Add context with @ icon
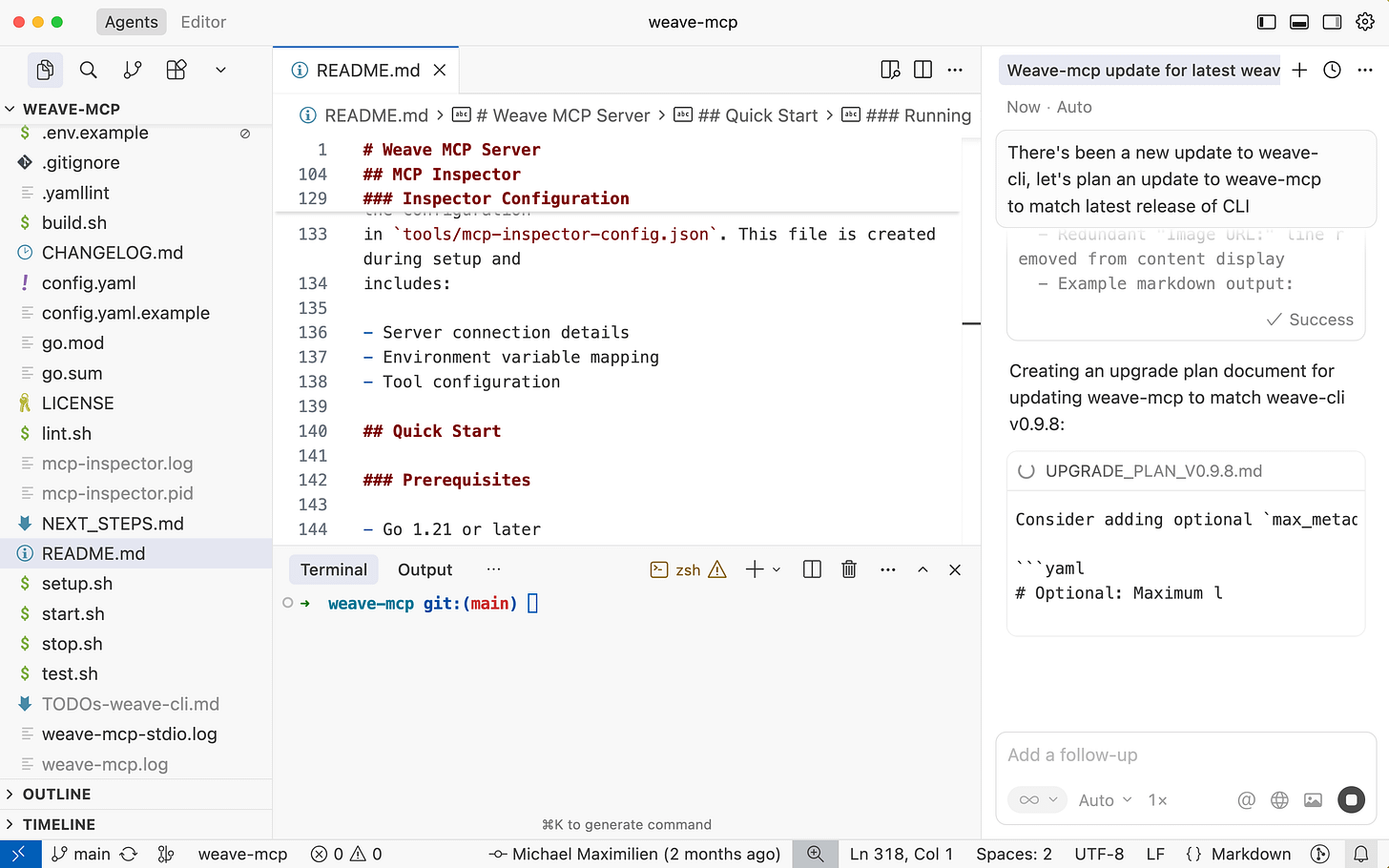This screenshot has width=1389, height=868. tap(1246, 800)
